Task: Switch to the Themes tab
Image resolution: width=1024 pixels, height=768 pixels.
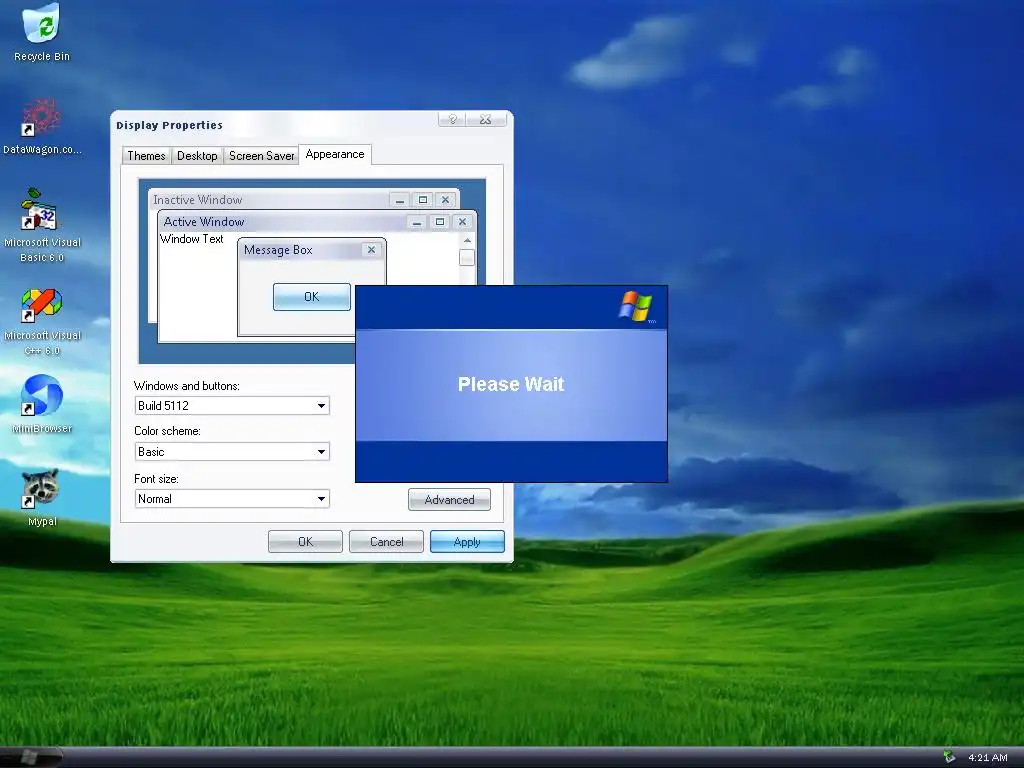Action: (146, 156)
